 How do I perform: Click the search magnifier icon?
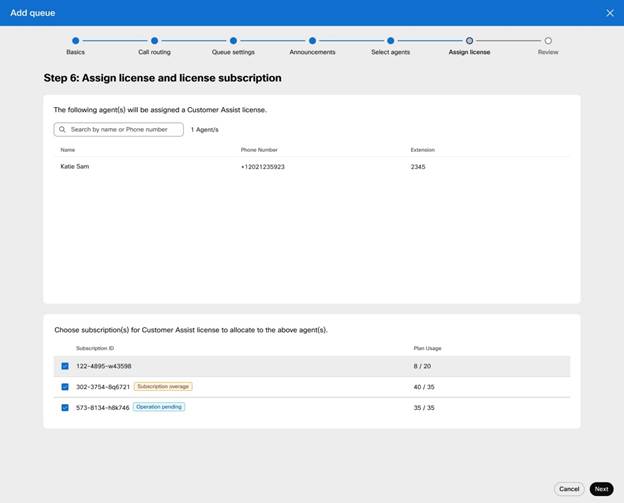coord(62,129)
